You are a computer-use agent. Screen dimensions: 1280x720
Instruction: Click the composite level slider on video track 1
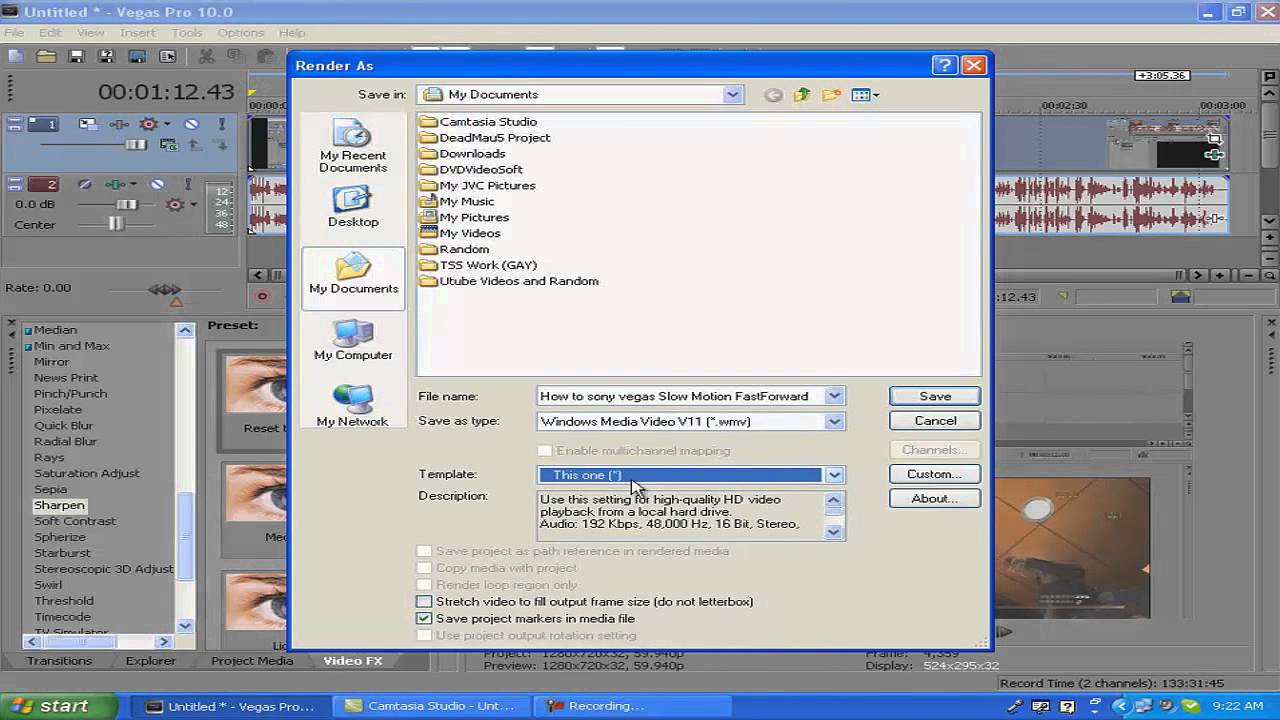[135, 145]
